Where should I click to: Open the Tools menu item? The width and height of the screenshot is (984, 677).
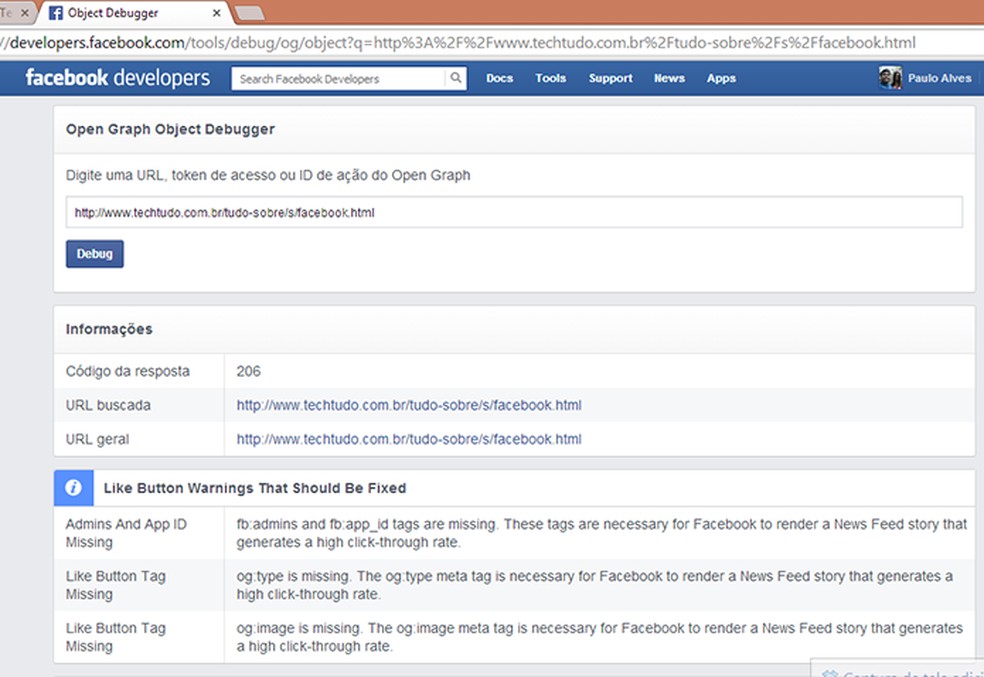pos(550,78)
